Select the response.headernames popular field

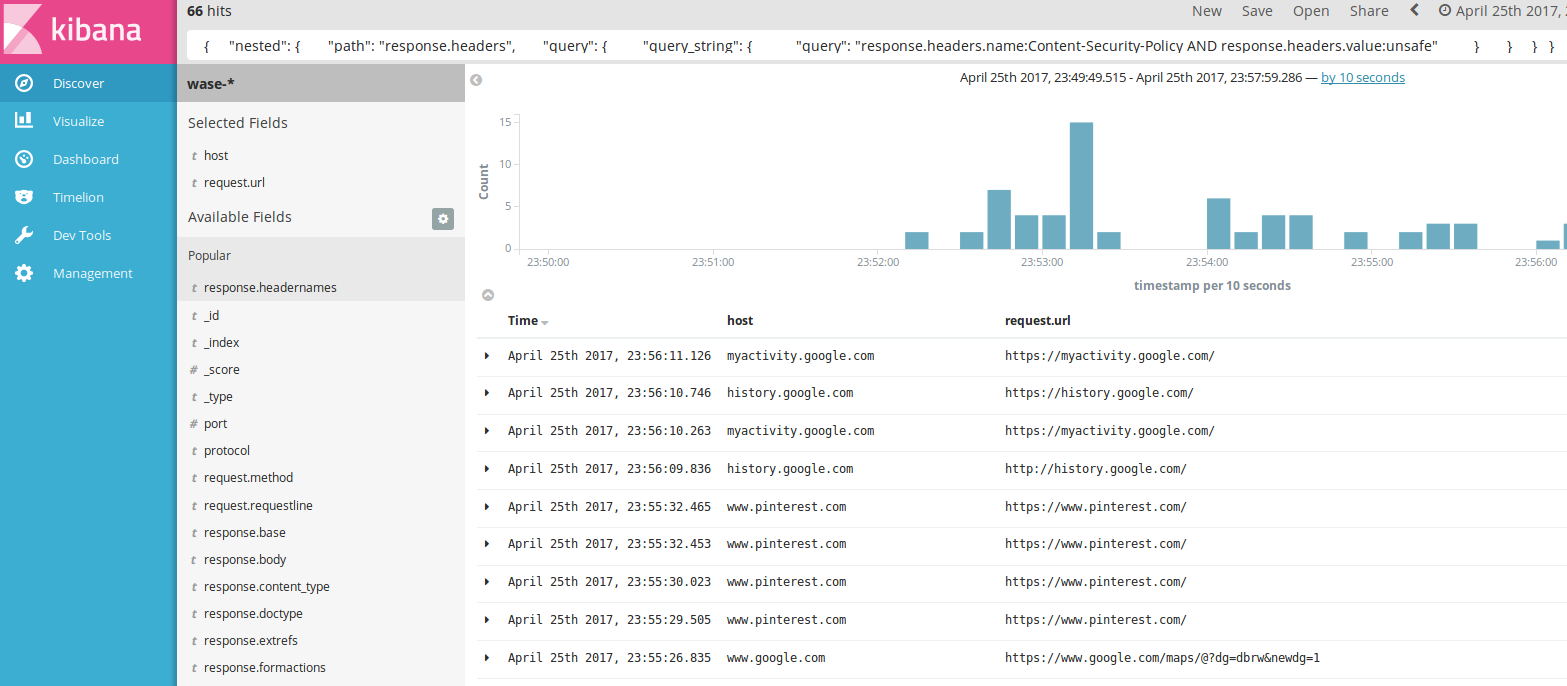270,287
